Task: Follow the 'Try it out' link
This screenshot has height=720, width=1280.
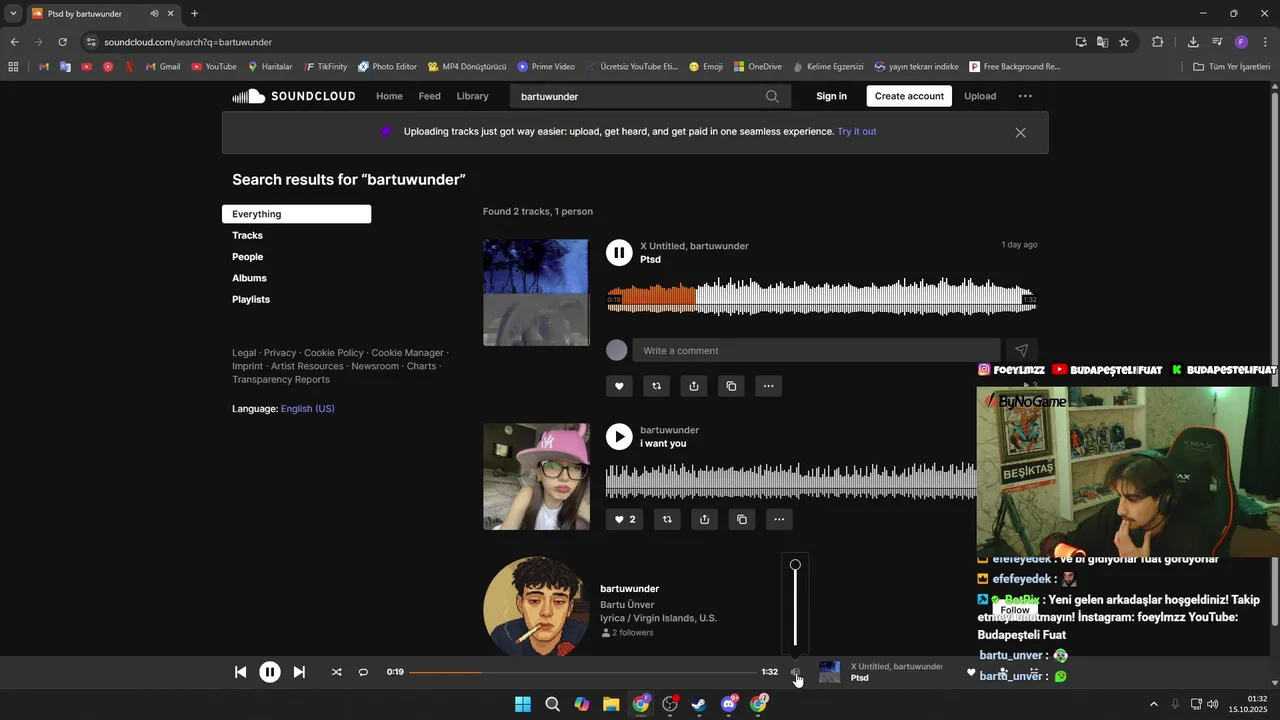Action: pos(857,132)
